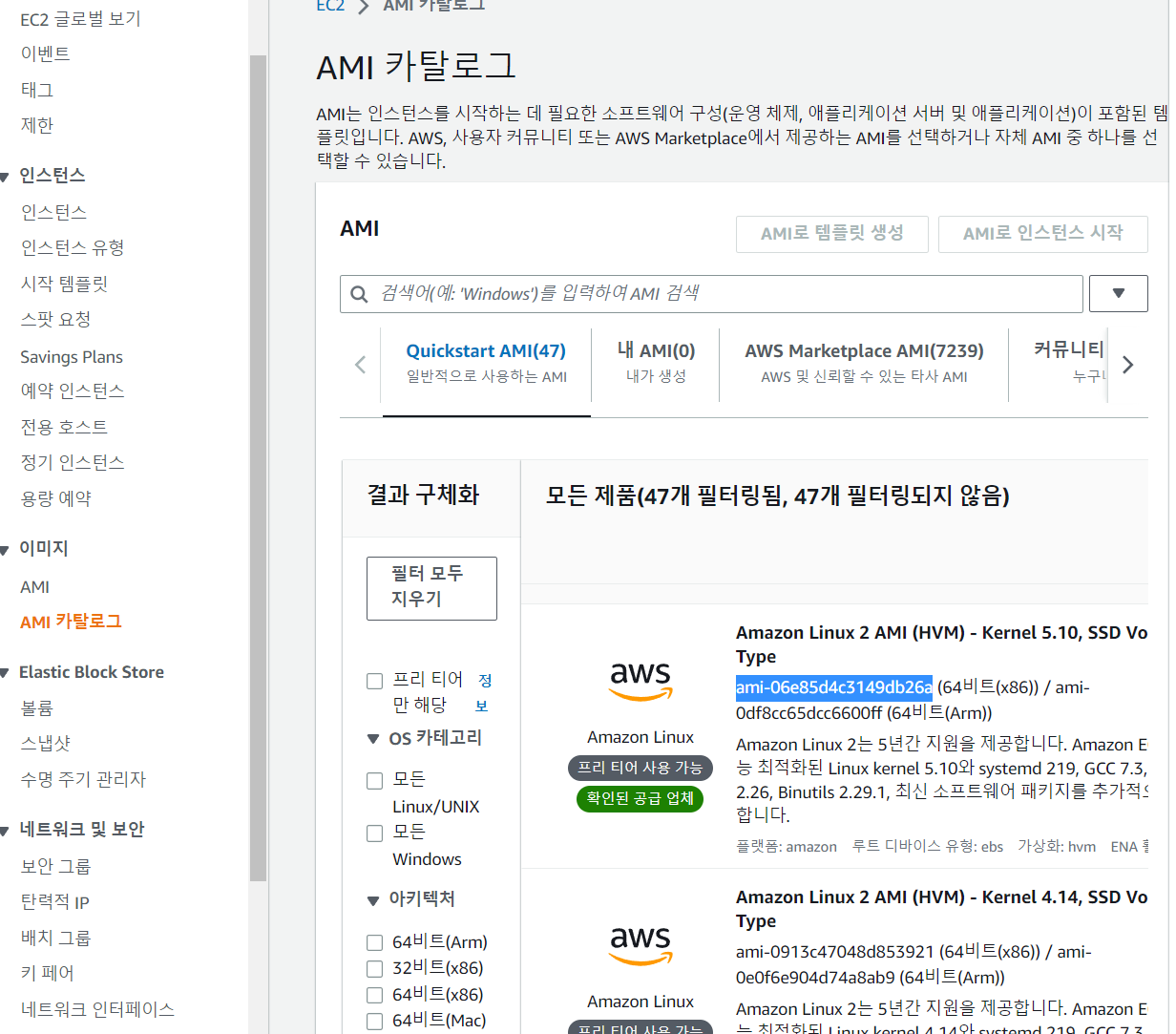Open Savings Plans in sidebar
The height and width of the screenshot is (1034, 1176).
[x=72, y=356]
